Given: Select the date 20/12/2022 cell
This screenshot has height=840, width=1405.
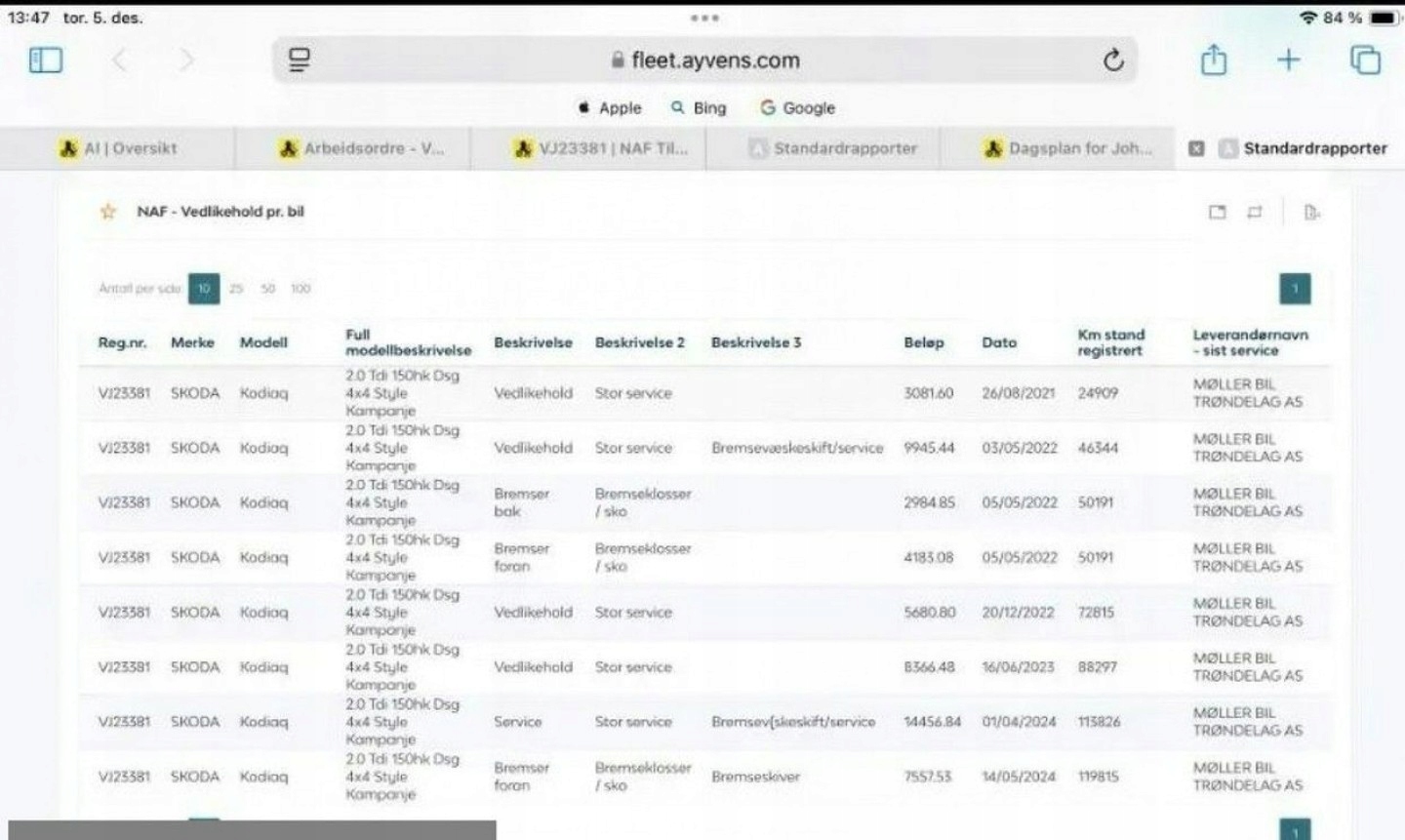Looking at the screenshot, I should [x=1018, y=613].
